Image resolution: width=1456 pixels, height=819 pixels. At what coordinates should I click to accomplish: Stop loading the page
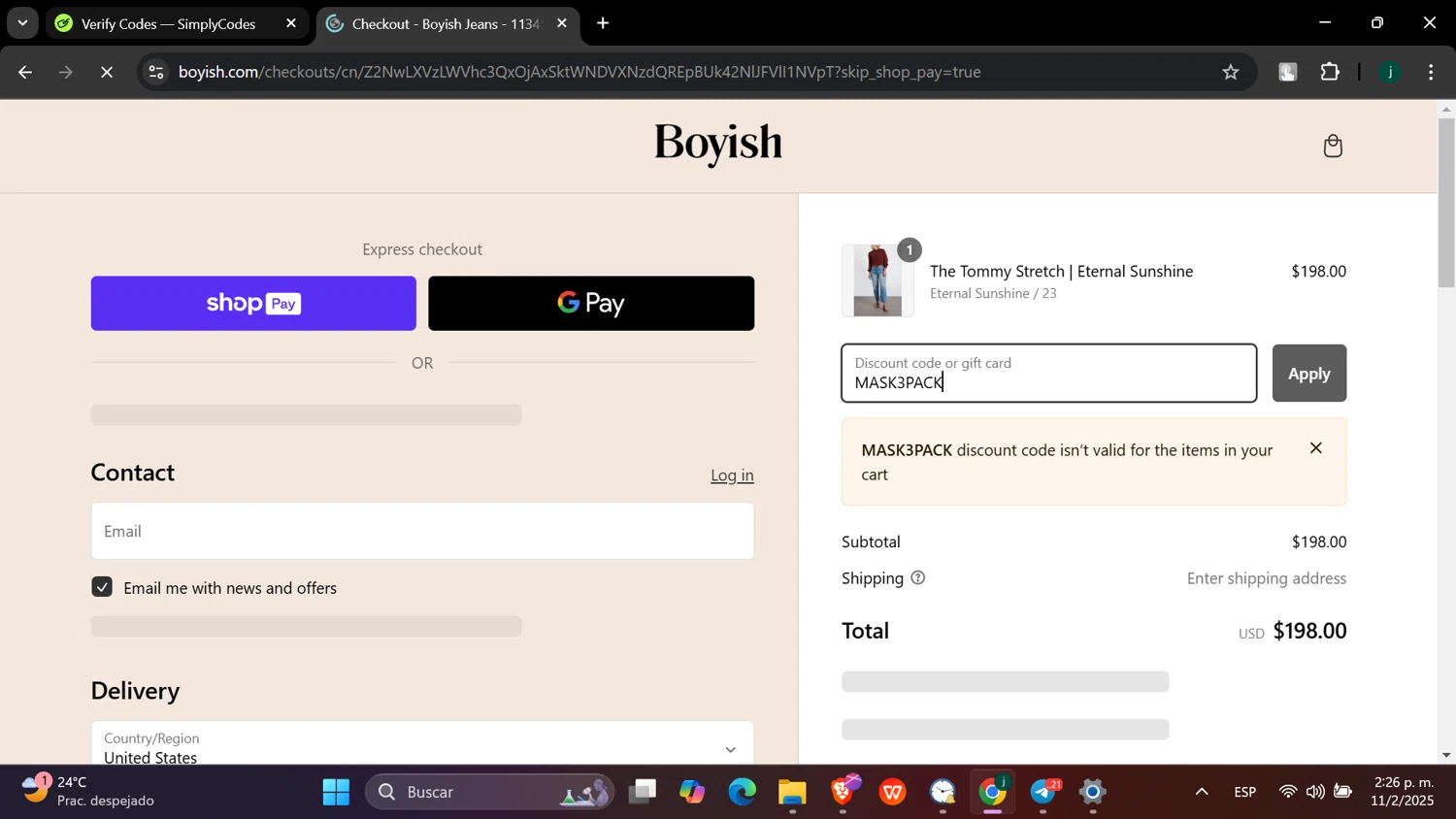(x=107, y=72)
